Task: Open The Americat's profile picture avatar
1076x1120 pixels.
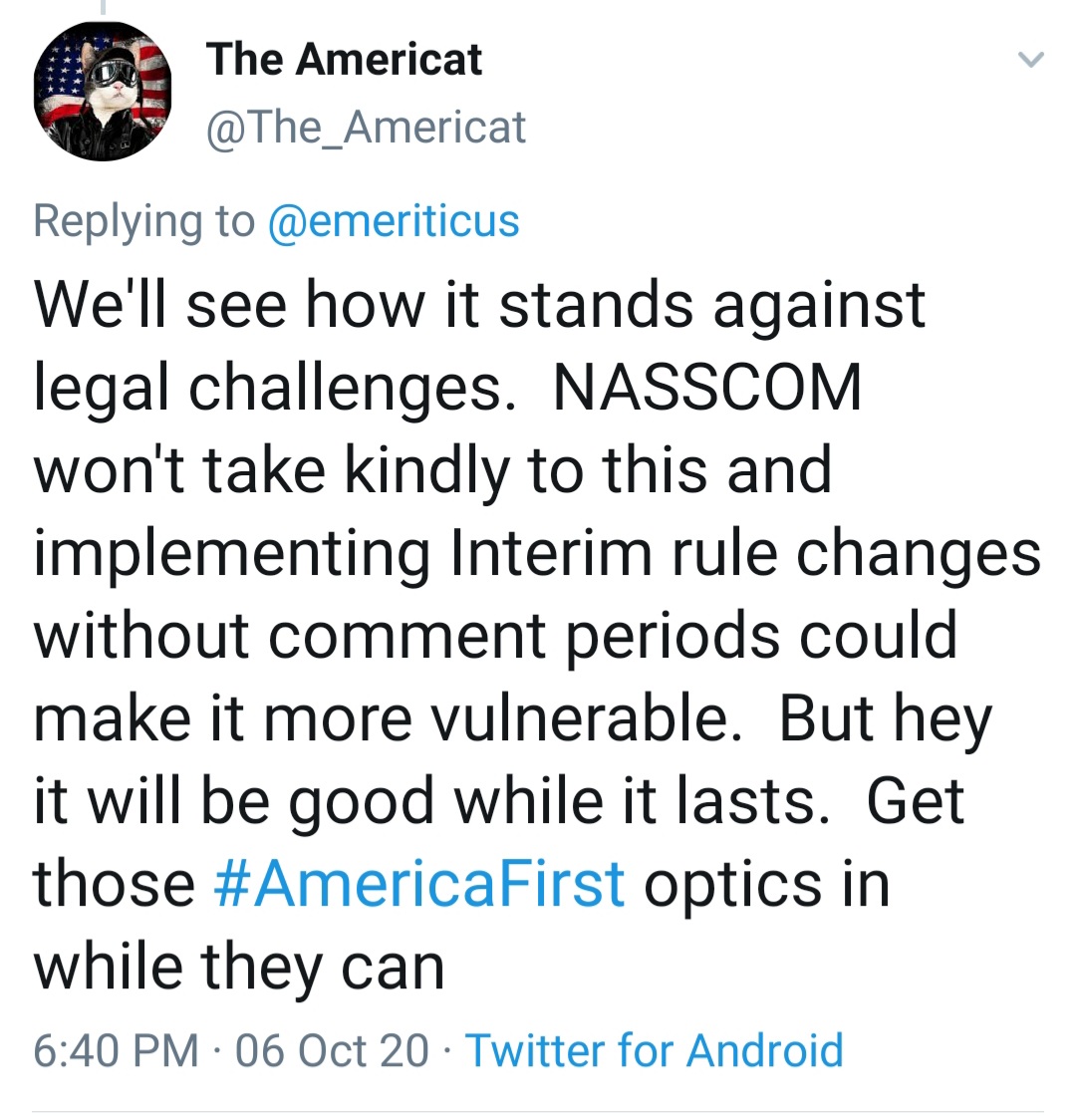Action: point(103,92)
